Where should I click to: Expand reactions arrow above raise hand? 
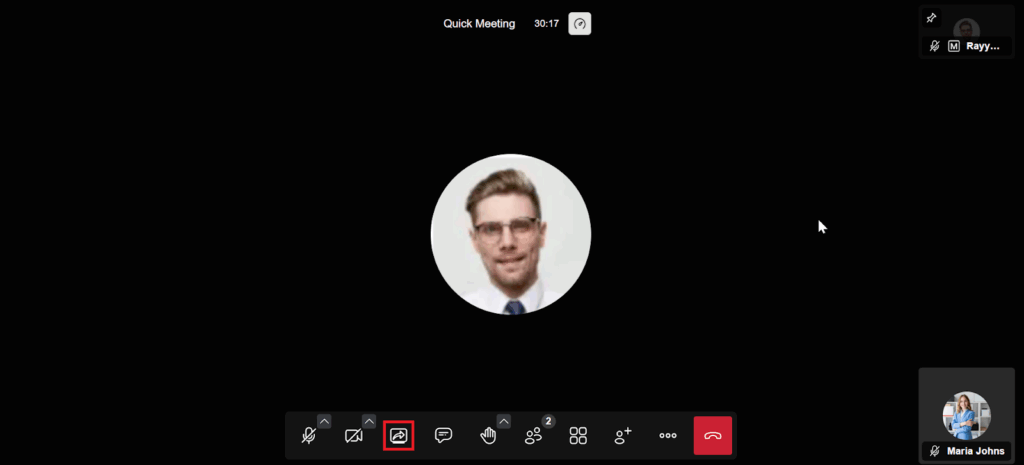(503, 421)
